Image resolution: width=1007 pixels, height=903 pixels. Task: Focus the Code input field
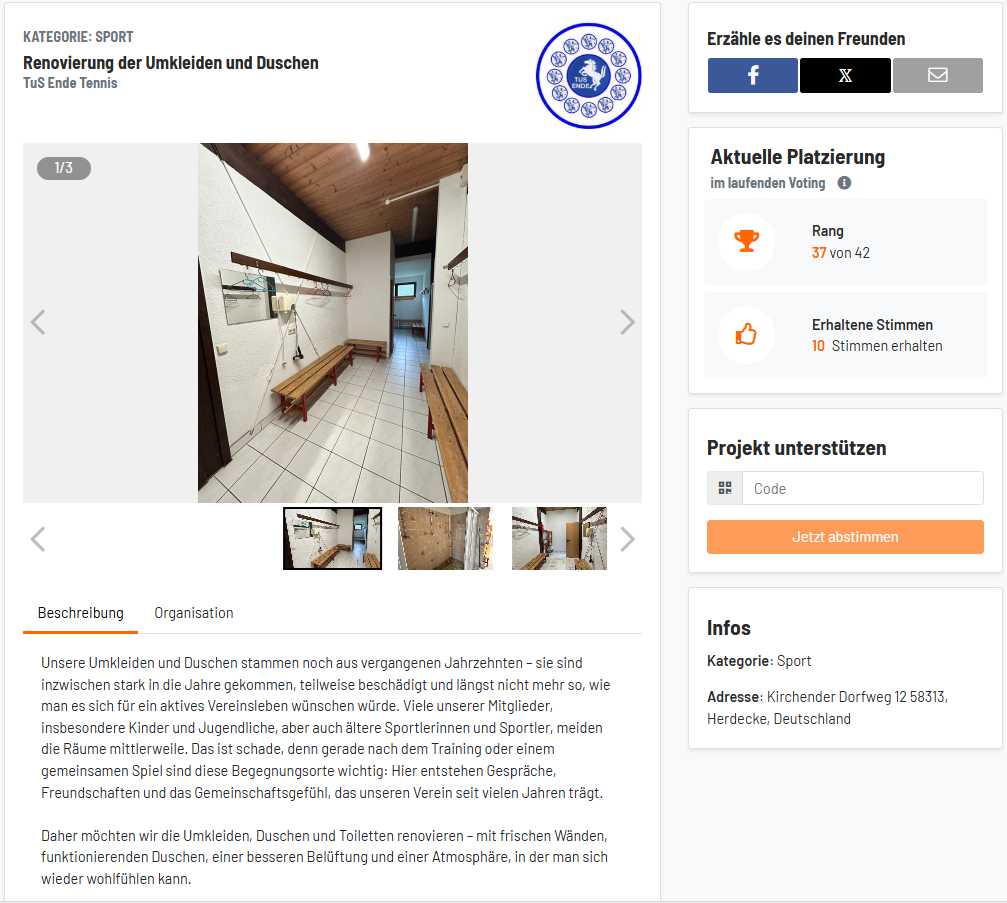(x=863, y=488)
